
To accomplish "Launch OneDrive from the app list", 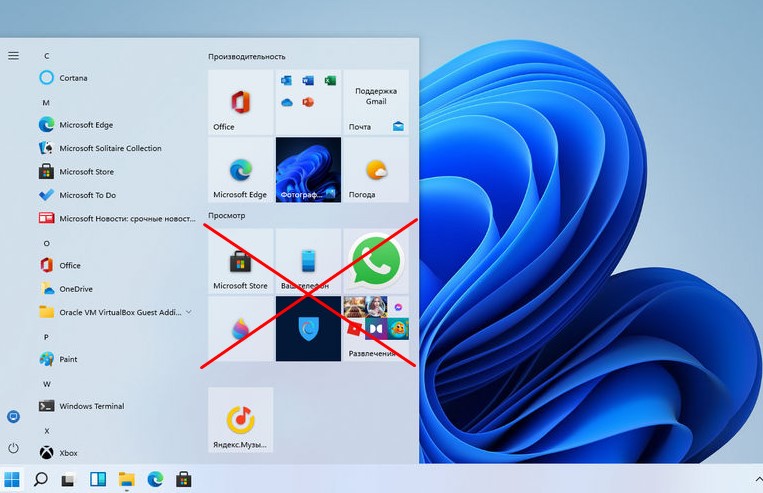I will (x=117, y=289).
